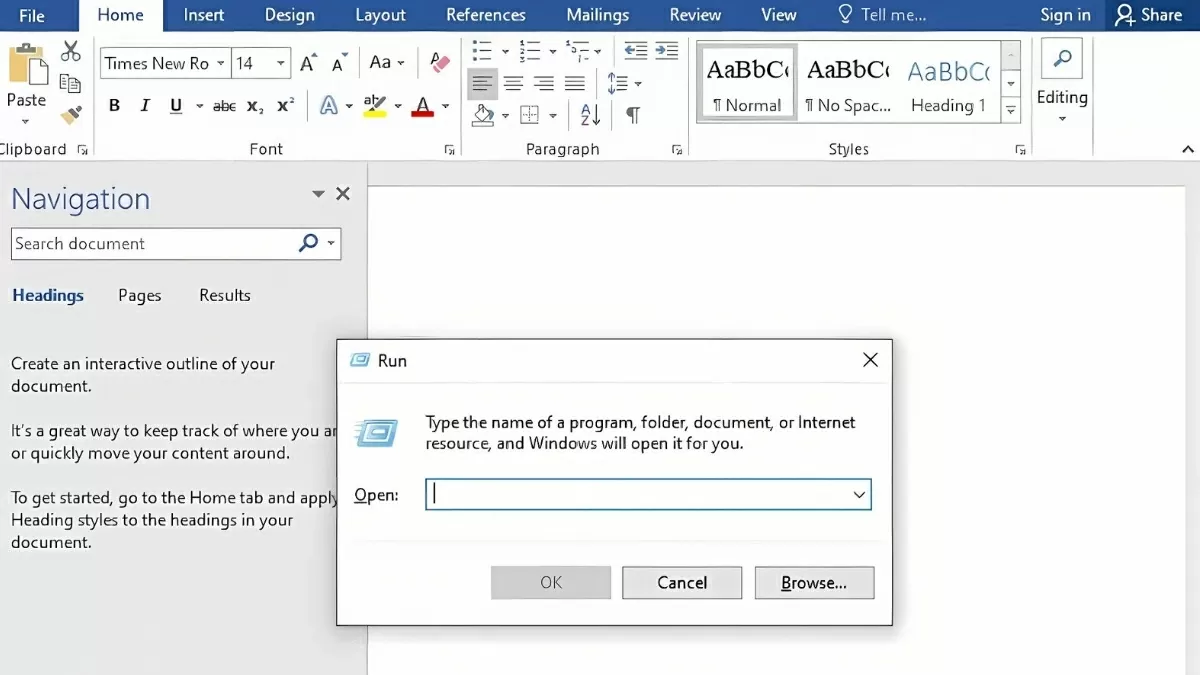Click the Subscript icon
1200x675 pixels.
(253, 105)
